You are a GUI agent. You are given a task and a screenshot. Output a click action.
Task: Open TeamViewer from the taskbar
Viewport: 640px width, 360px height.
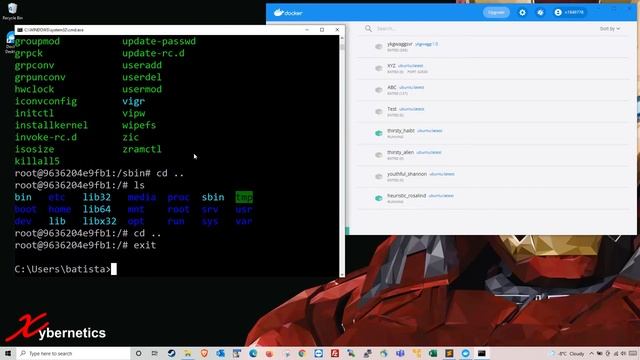click(x=318, y=353)
